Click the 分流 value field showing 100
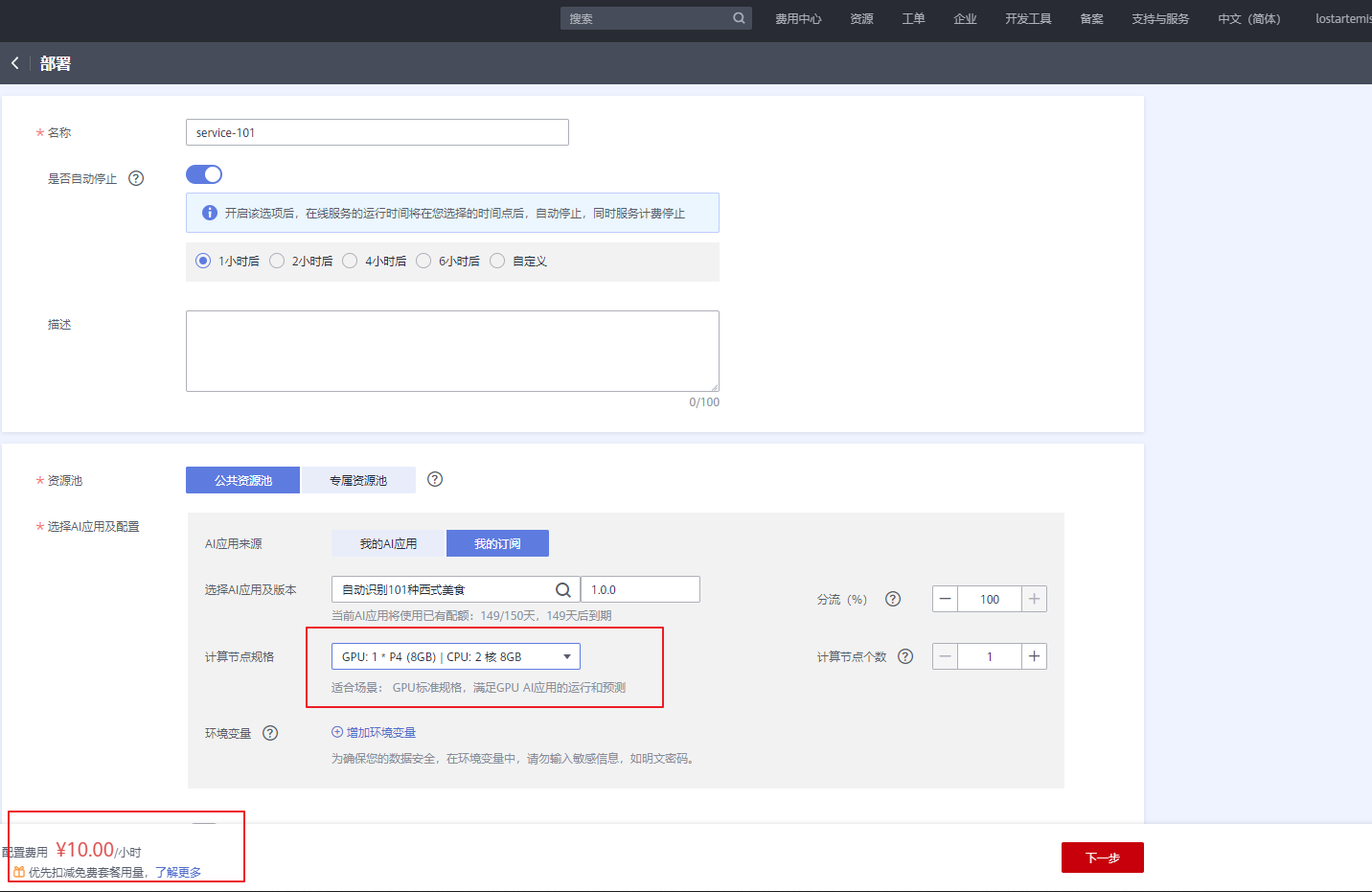Viewport: 1372px width, 892px height. coord(990,599)
